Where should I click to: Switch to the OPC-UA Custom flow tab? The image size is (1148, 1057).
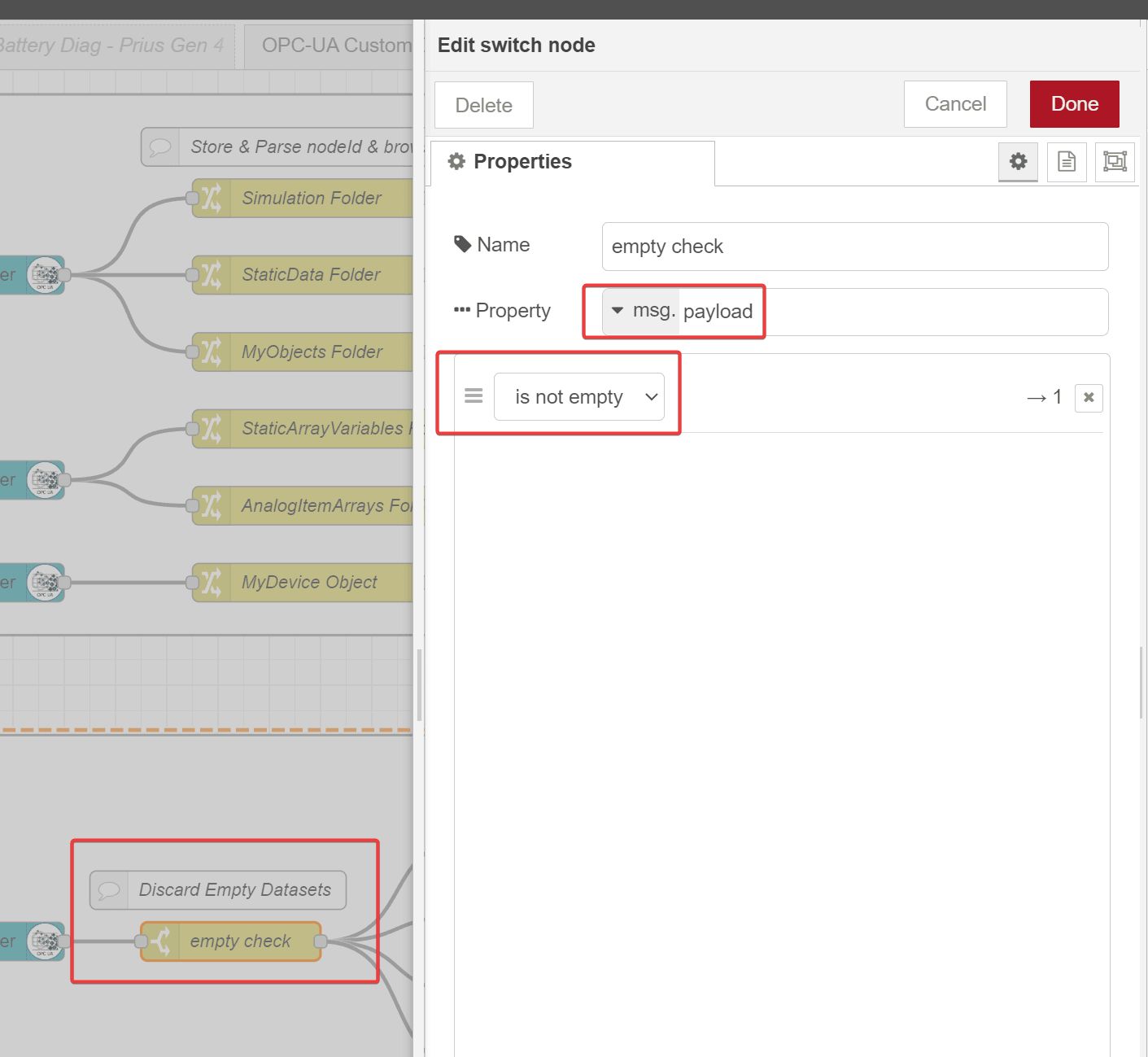335,46
